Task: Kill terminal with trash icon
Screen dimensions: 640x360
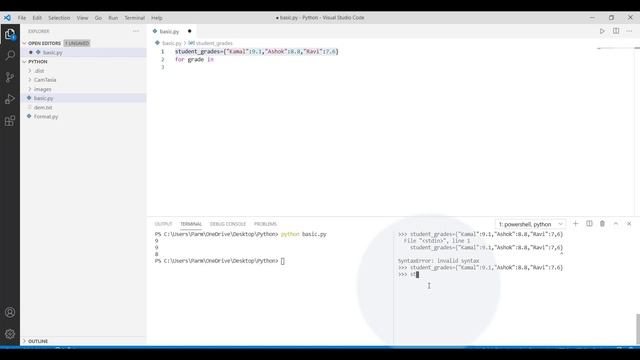Action: click(x=602, y=224)
